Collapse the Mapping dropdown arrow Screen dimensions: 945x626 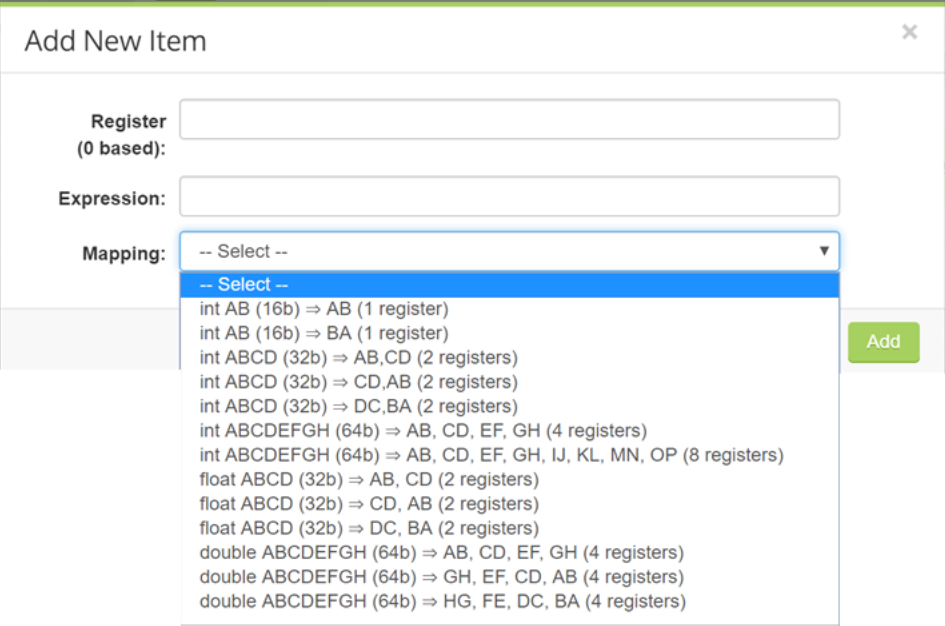(824, 251)
